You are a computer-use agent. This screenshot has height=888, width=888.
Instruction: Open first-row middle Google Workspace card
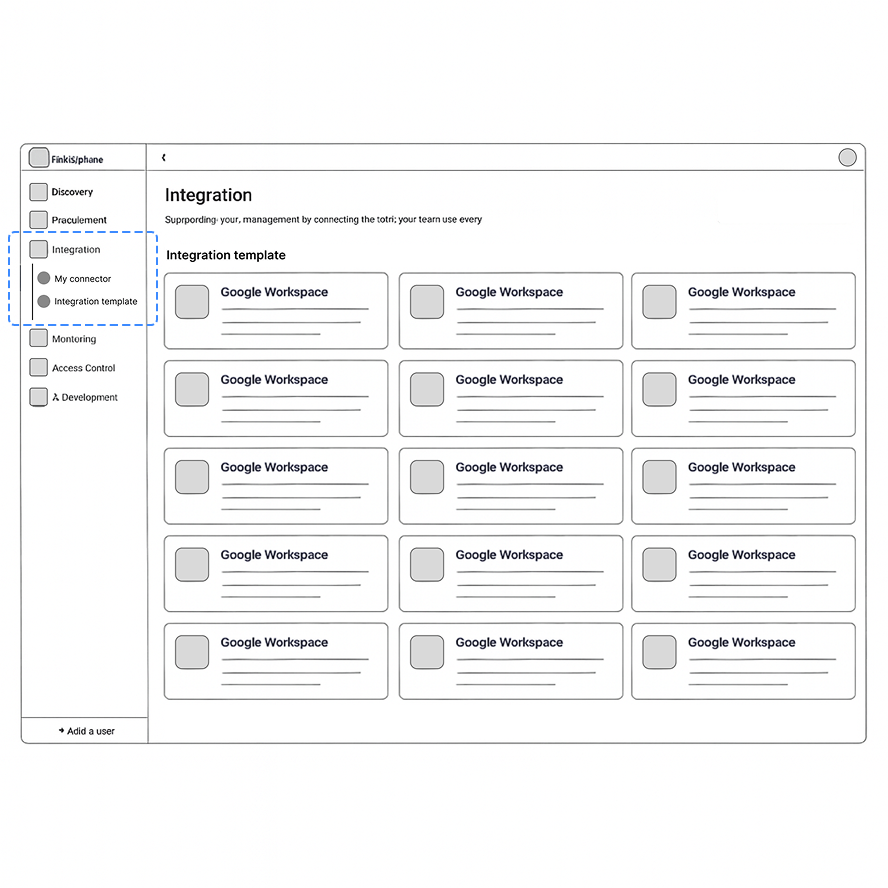511,311
